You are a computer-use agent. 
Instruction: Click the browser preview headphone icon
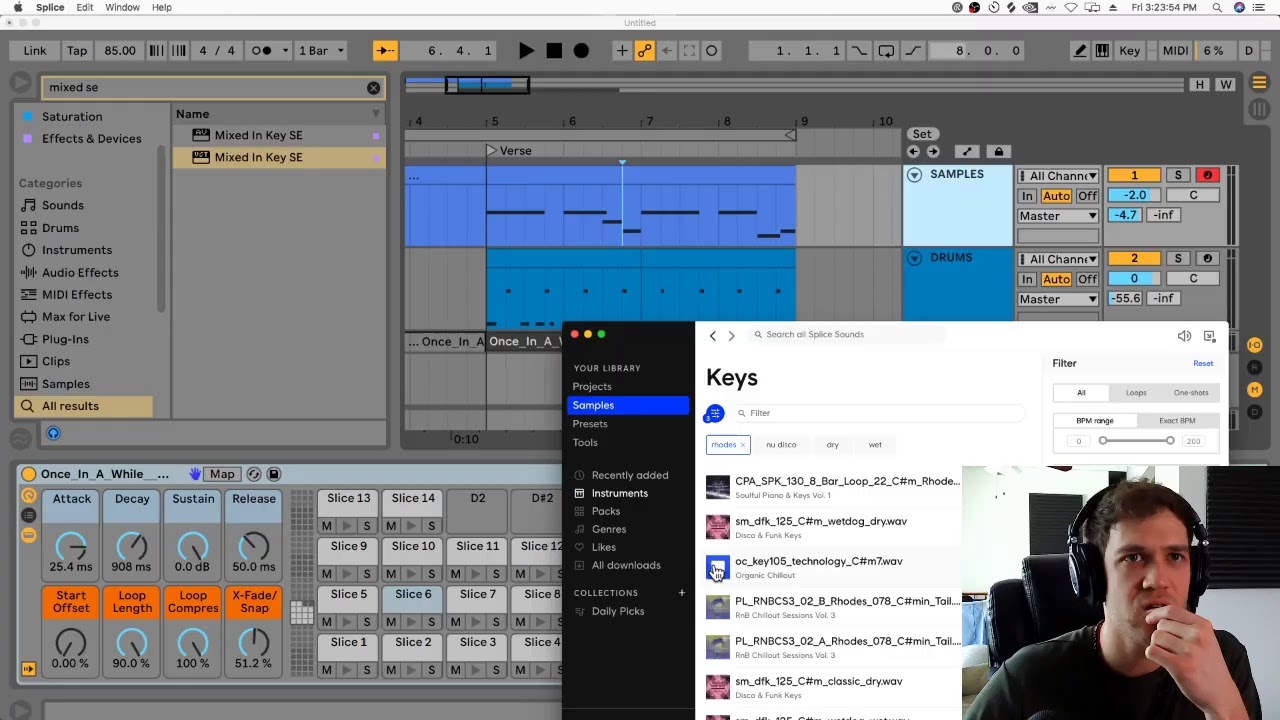pos(54,433)
